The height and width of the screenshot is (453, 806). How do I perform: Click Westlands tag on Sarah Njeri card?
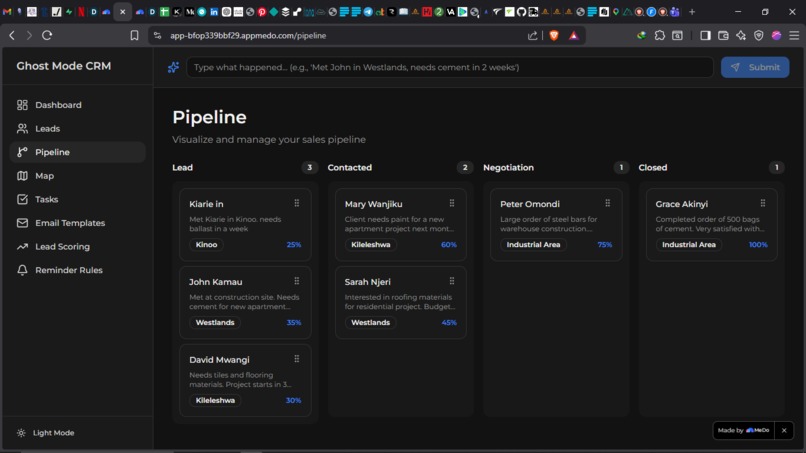point(371,322)
